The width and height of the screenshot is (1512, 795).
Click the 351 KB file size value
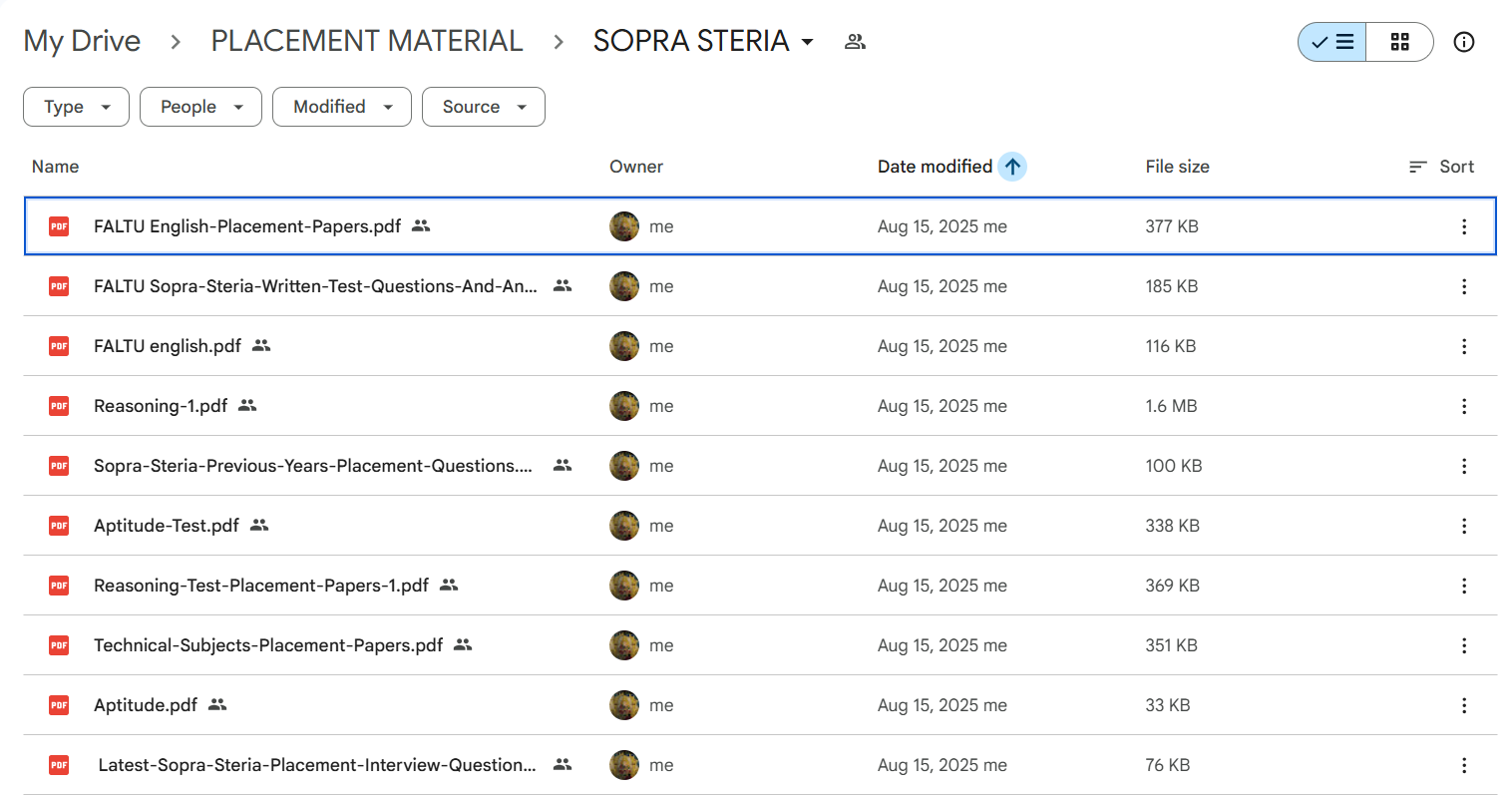1171,645
